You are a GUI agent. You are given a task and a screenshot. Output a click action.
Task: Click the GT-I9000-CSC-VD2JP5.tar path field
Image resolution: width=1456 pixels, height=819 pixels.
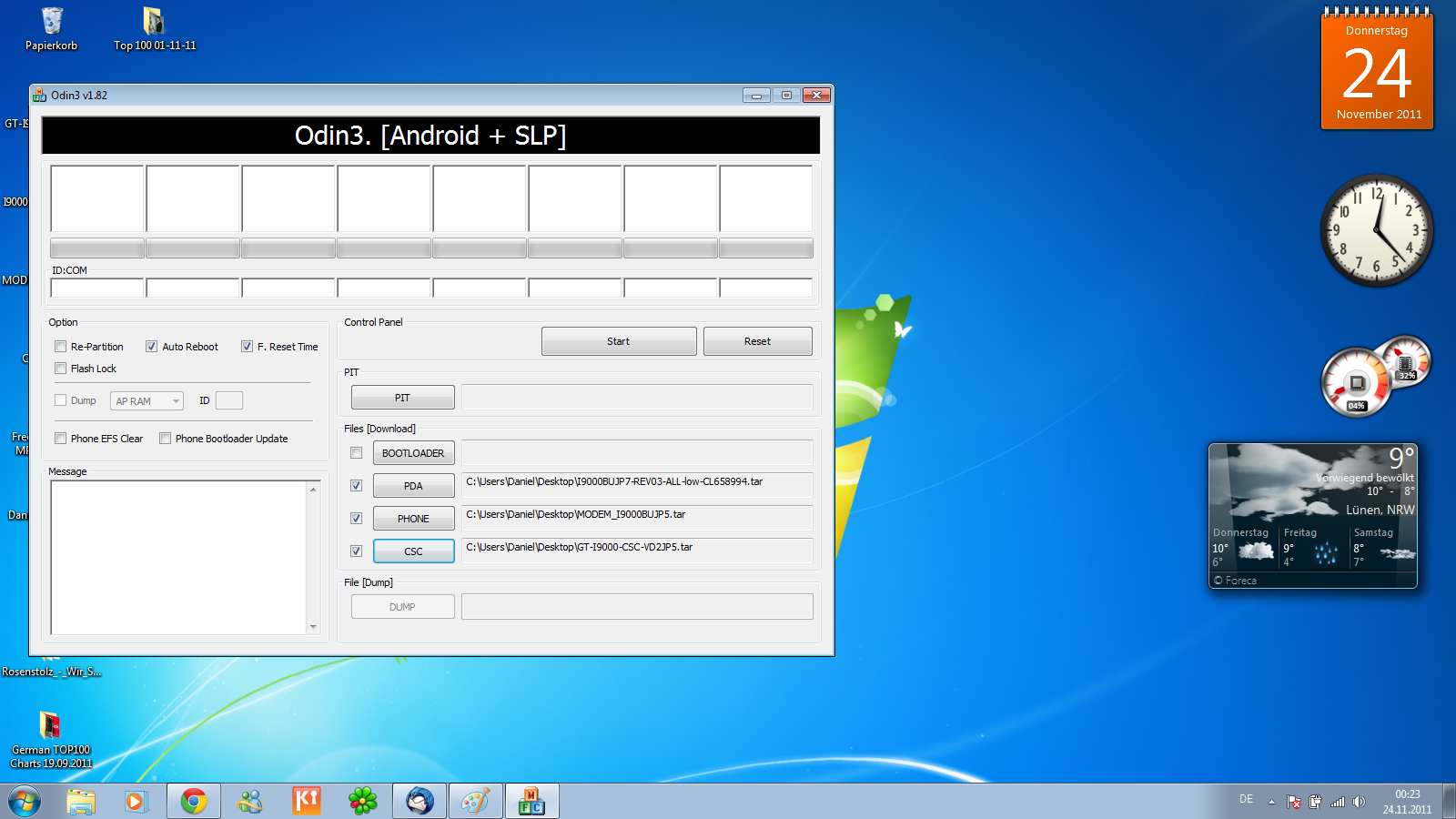(637, 551)
